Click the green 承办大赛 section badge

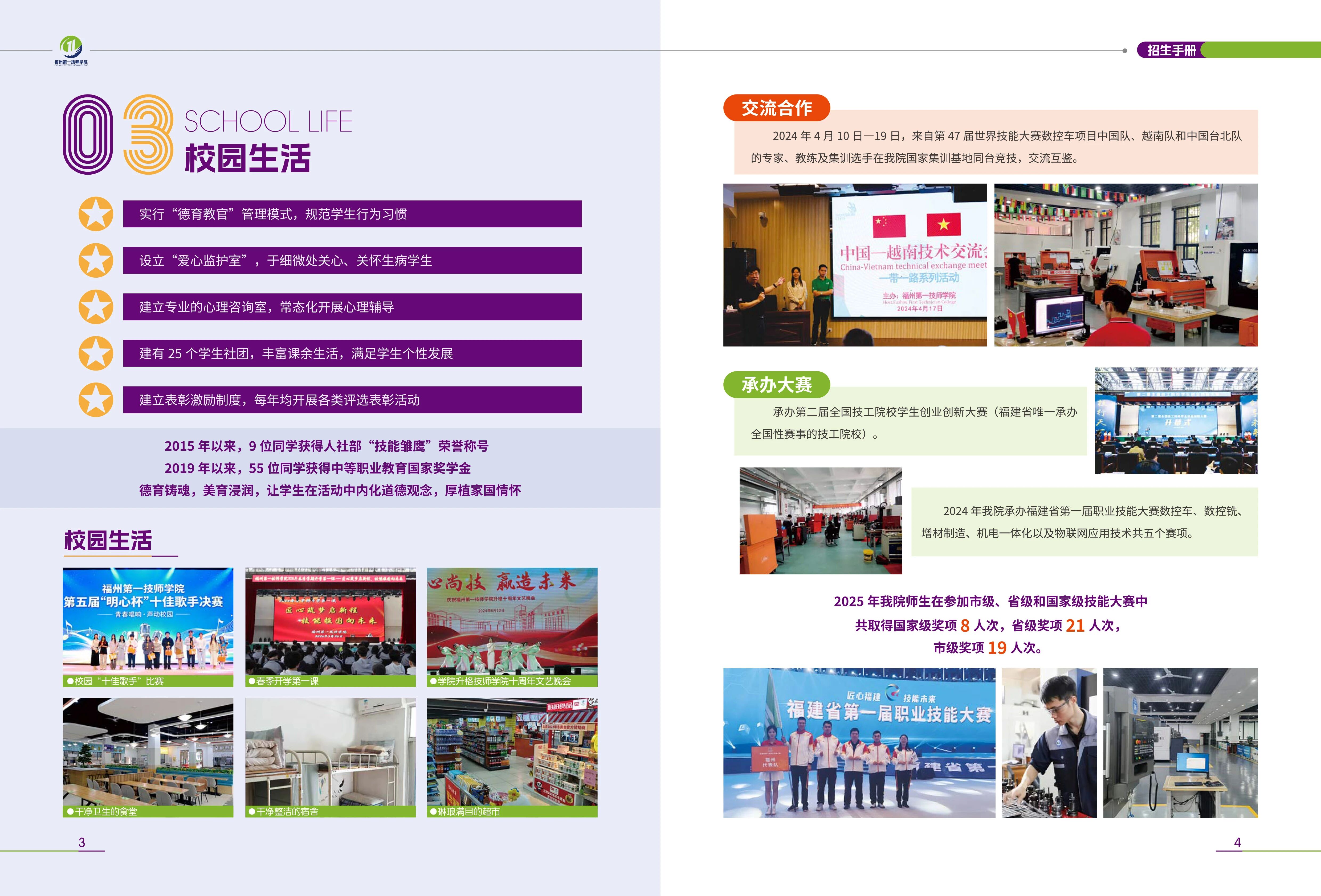776,385
